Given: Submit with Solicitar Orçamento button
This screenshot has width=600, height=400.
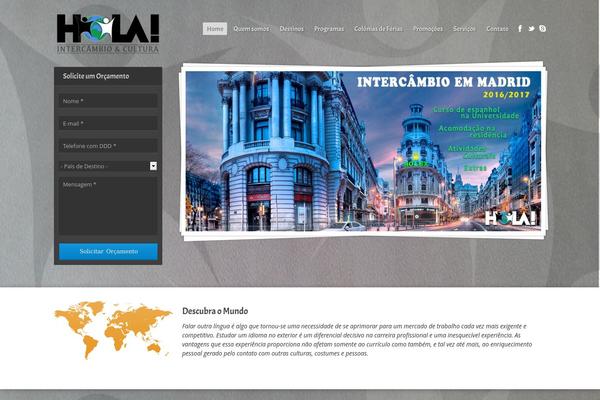Looking at the screenshot, I should click(108, 251).
